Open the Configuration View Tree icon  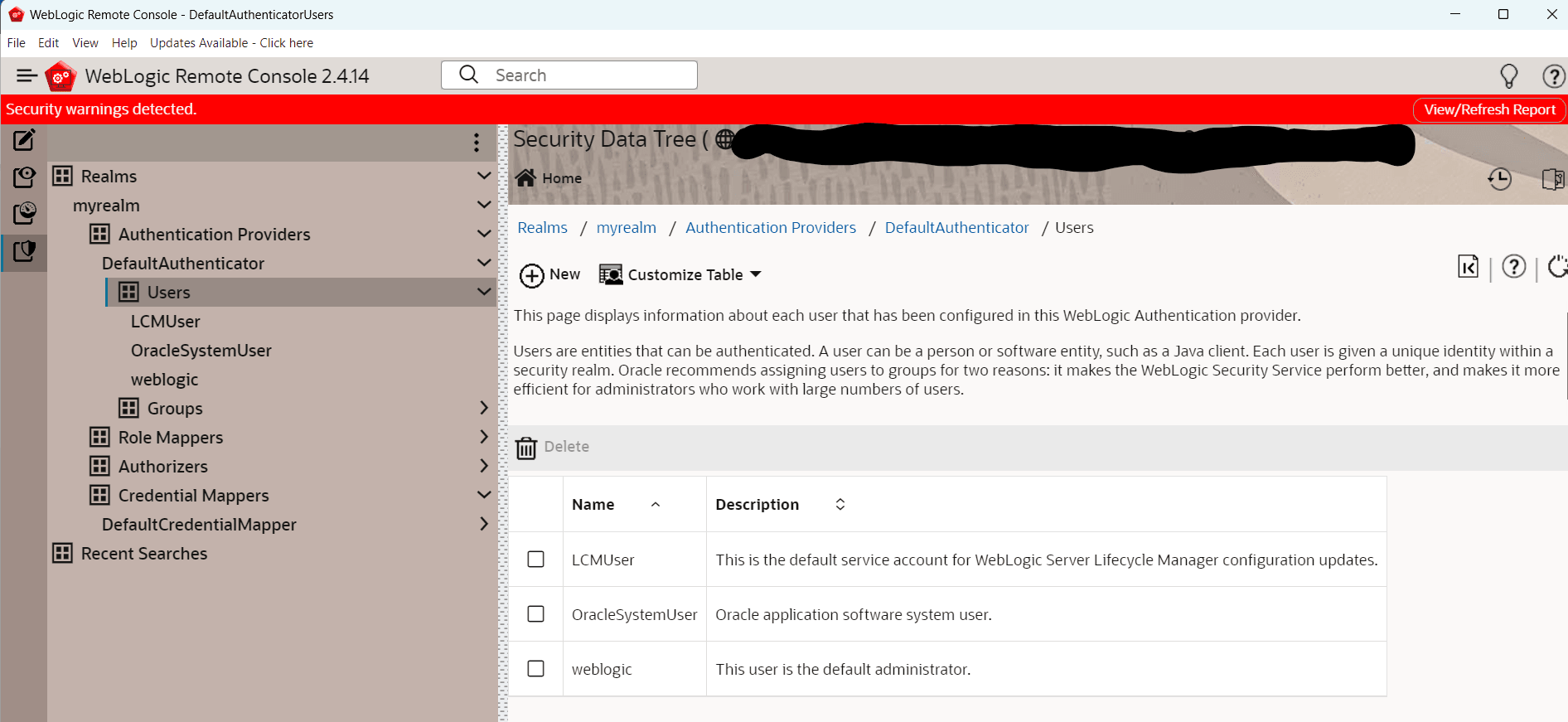pos(24,177)
